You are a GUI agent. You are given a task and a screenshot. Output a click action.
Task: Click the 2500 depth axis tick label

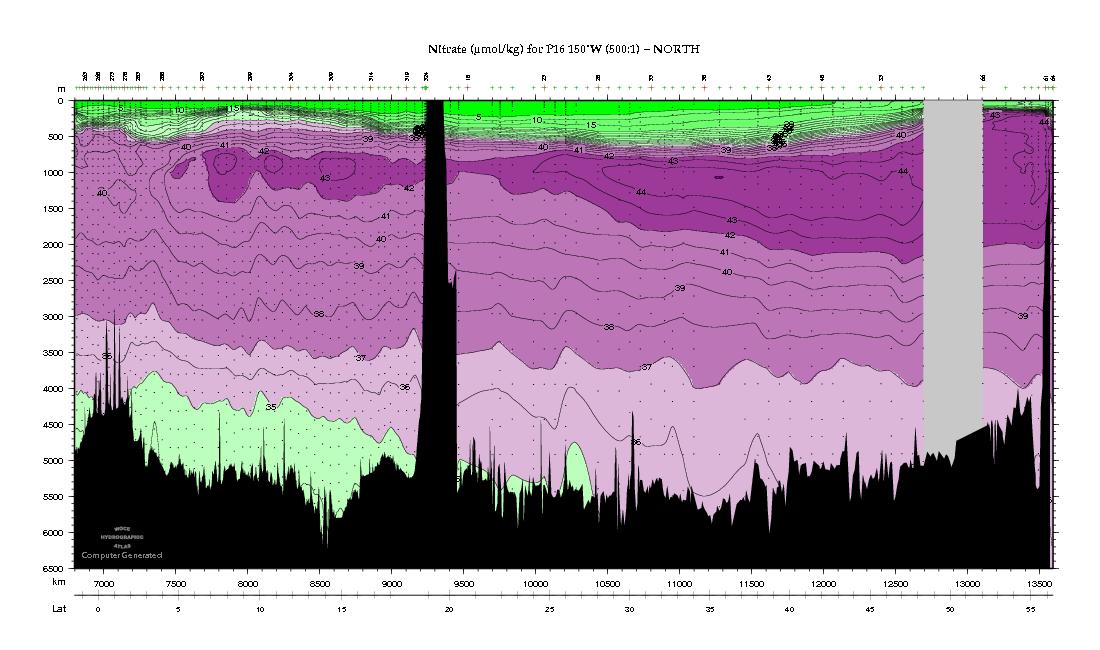click(x=53, y=280)
